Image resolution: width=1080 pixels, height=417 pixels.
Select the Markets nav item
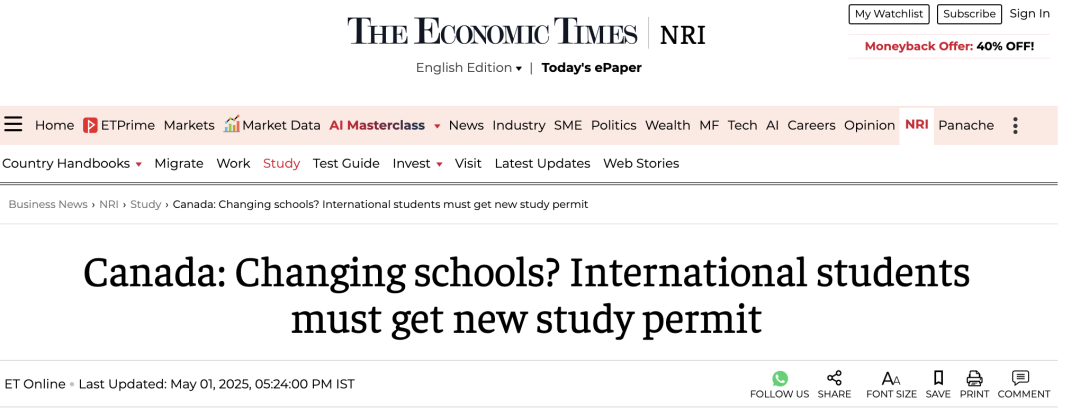189,125
